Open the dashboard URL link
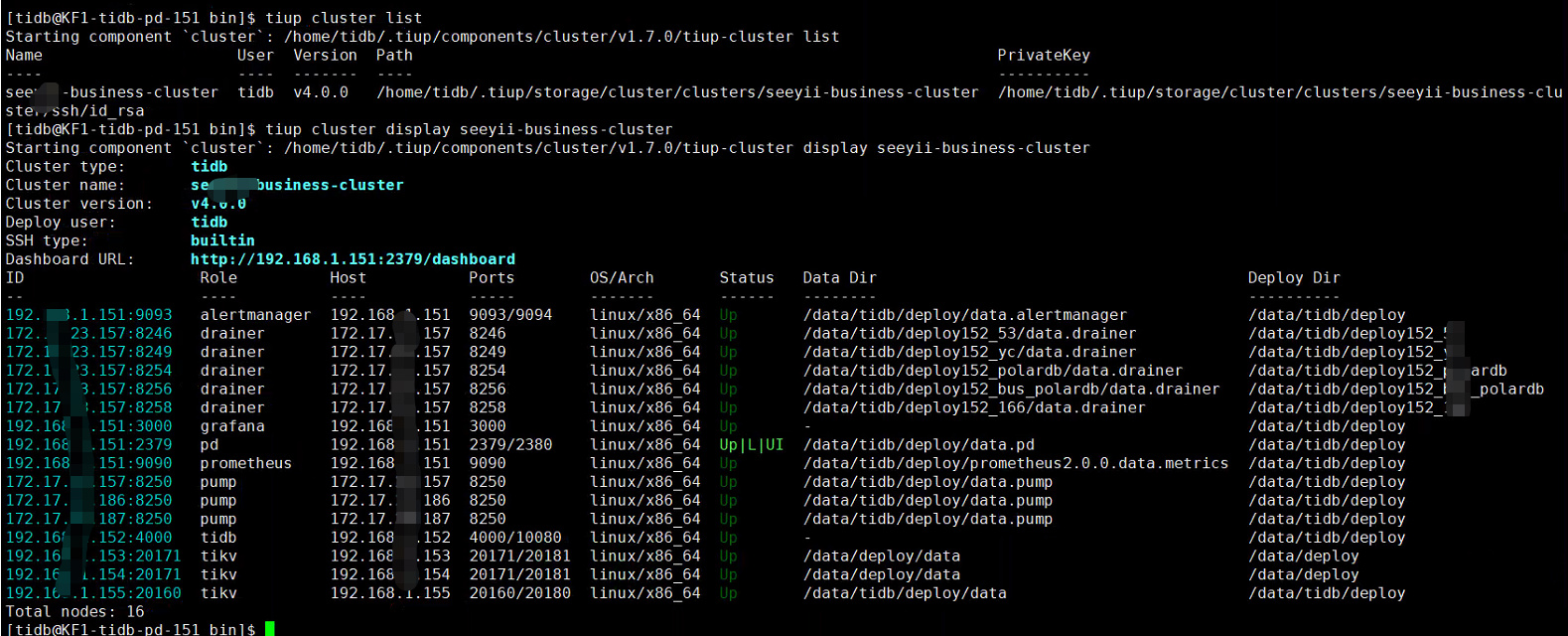 point(353,259)
